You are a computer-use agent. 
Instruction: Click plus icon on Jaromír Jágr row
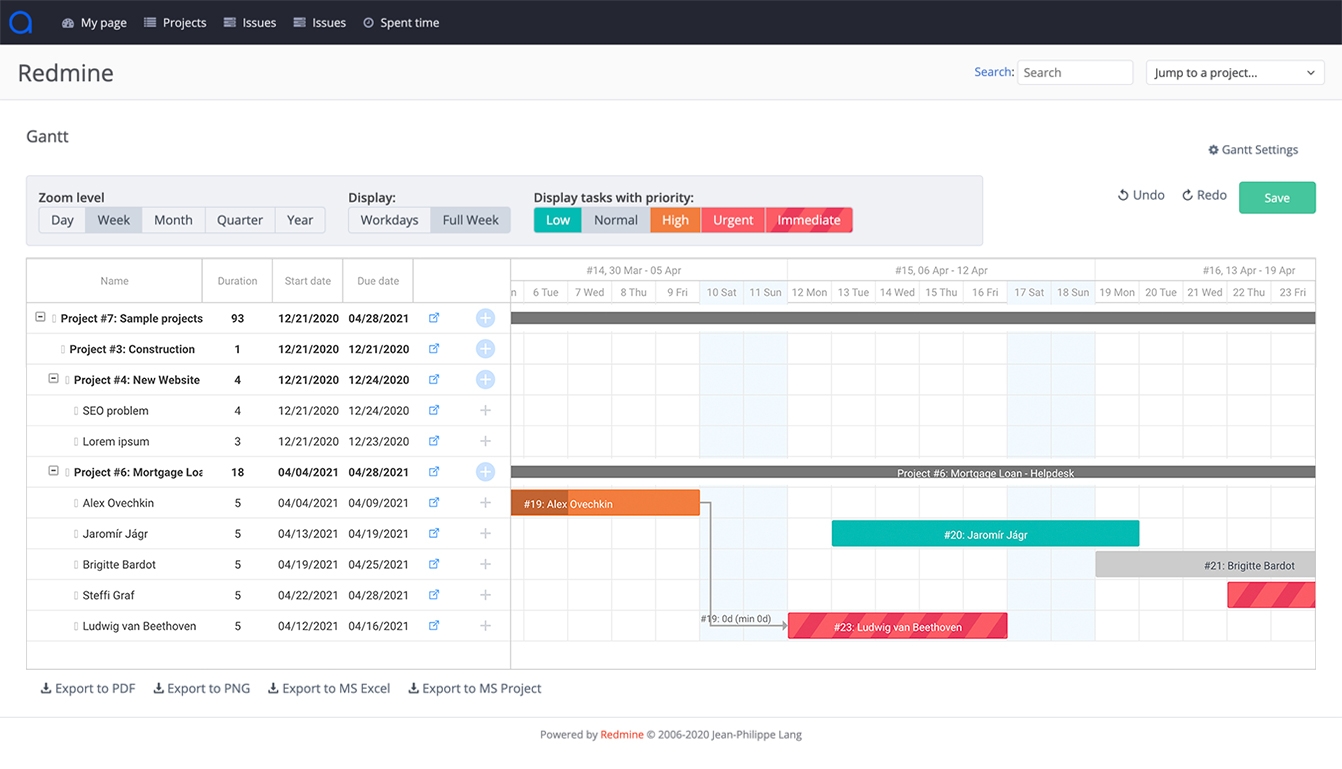tap(485, 533)
